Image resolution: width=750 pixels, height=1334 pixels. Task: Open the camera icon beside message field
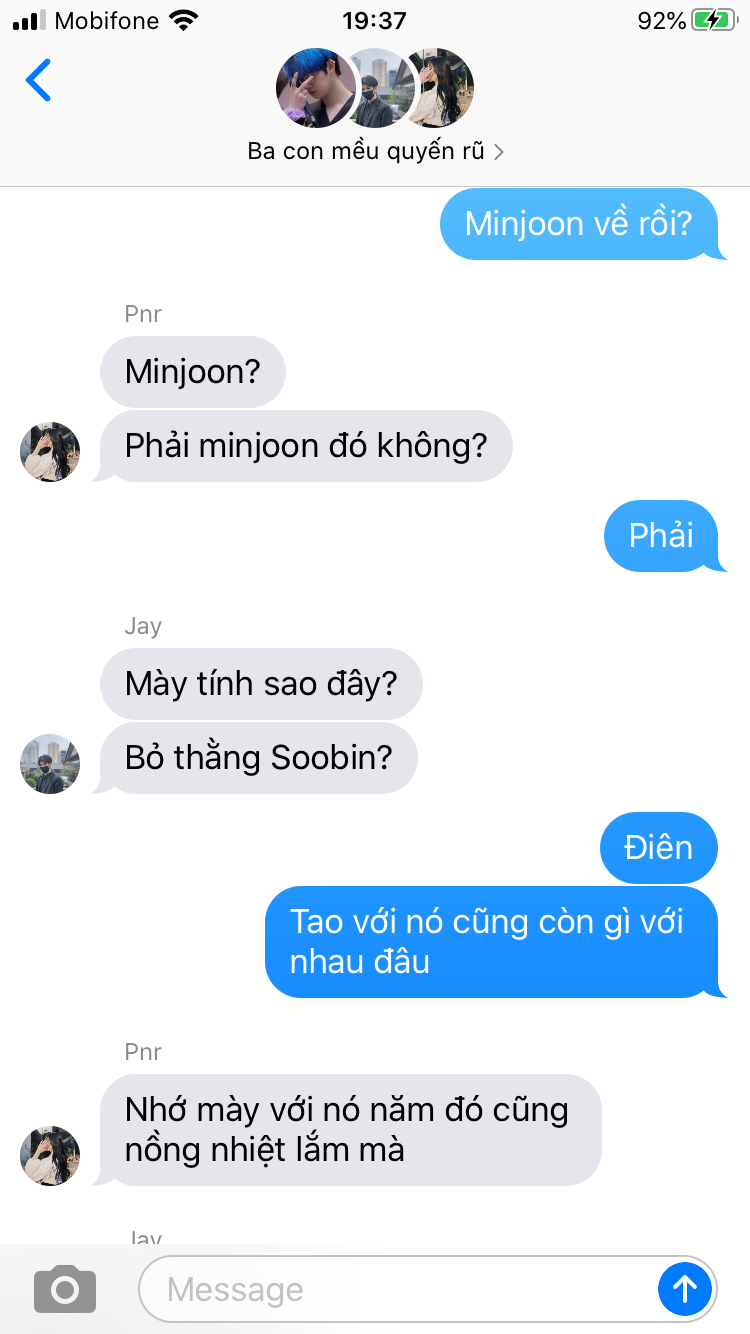coord(65,1289)
